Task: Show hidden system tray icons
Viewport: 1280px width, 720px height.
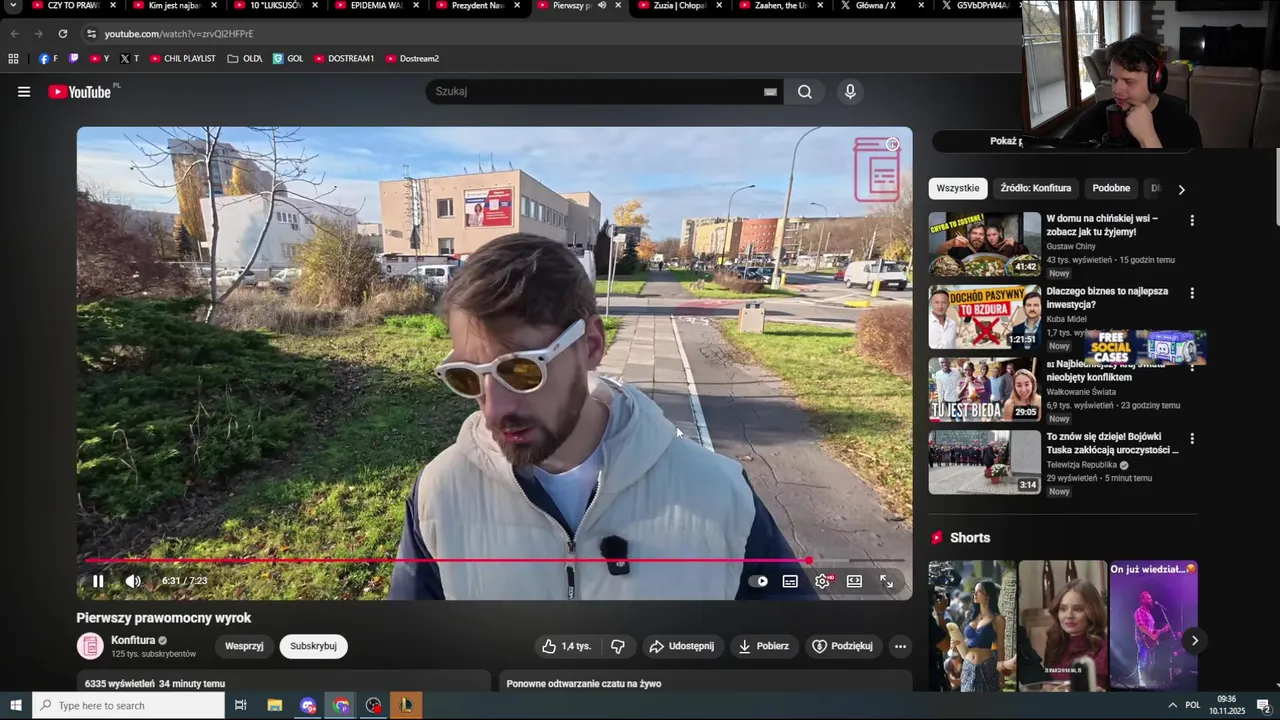Action: (x=1172, y=705)
